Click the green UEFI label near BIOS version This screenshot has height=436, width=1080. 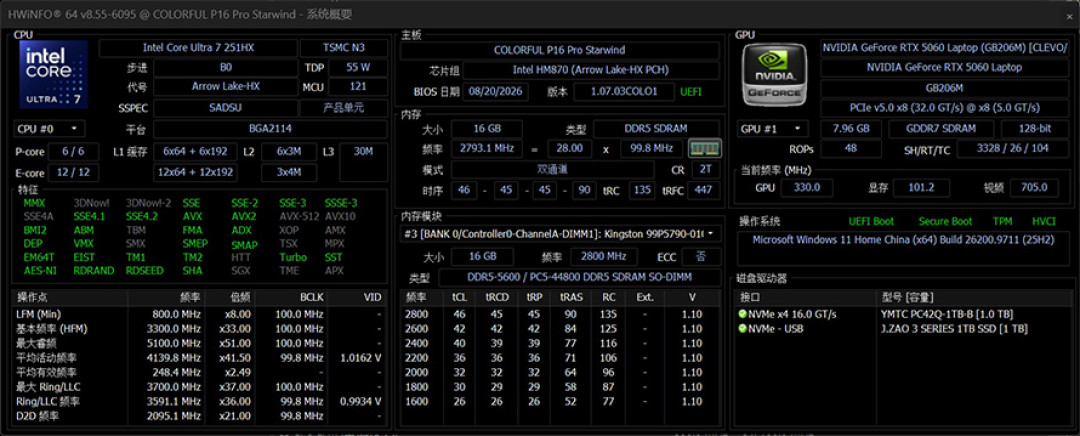point(691,91)
